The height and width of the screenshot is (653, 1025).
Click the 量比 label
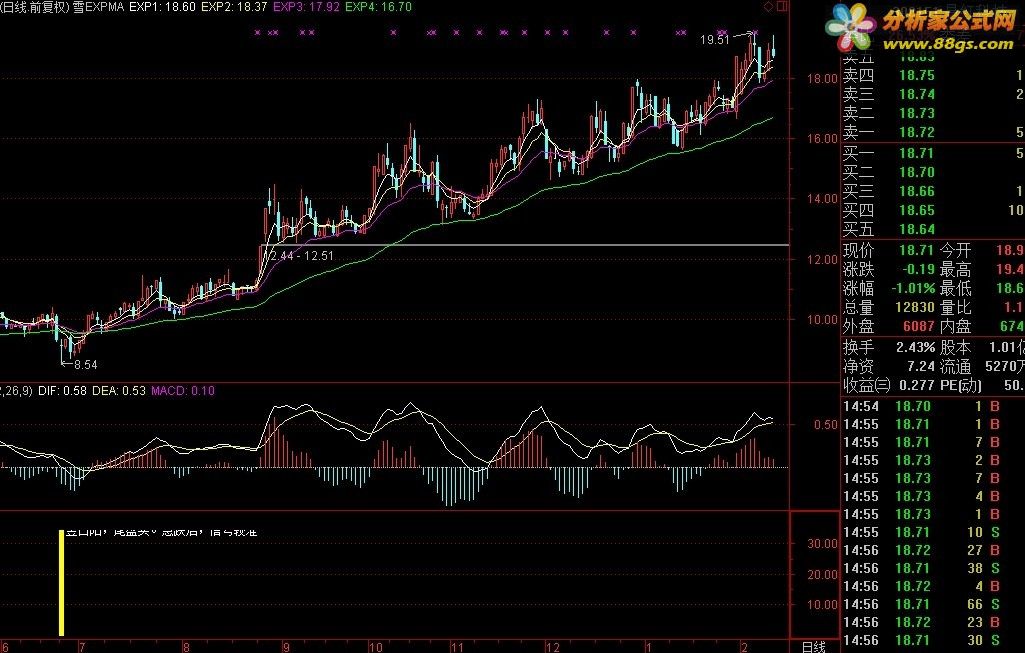[956, 307]
